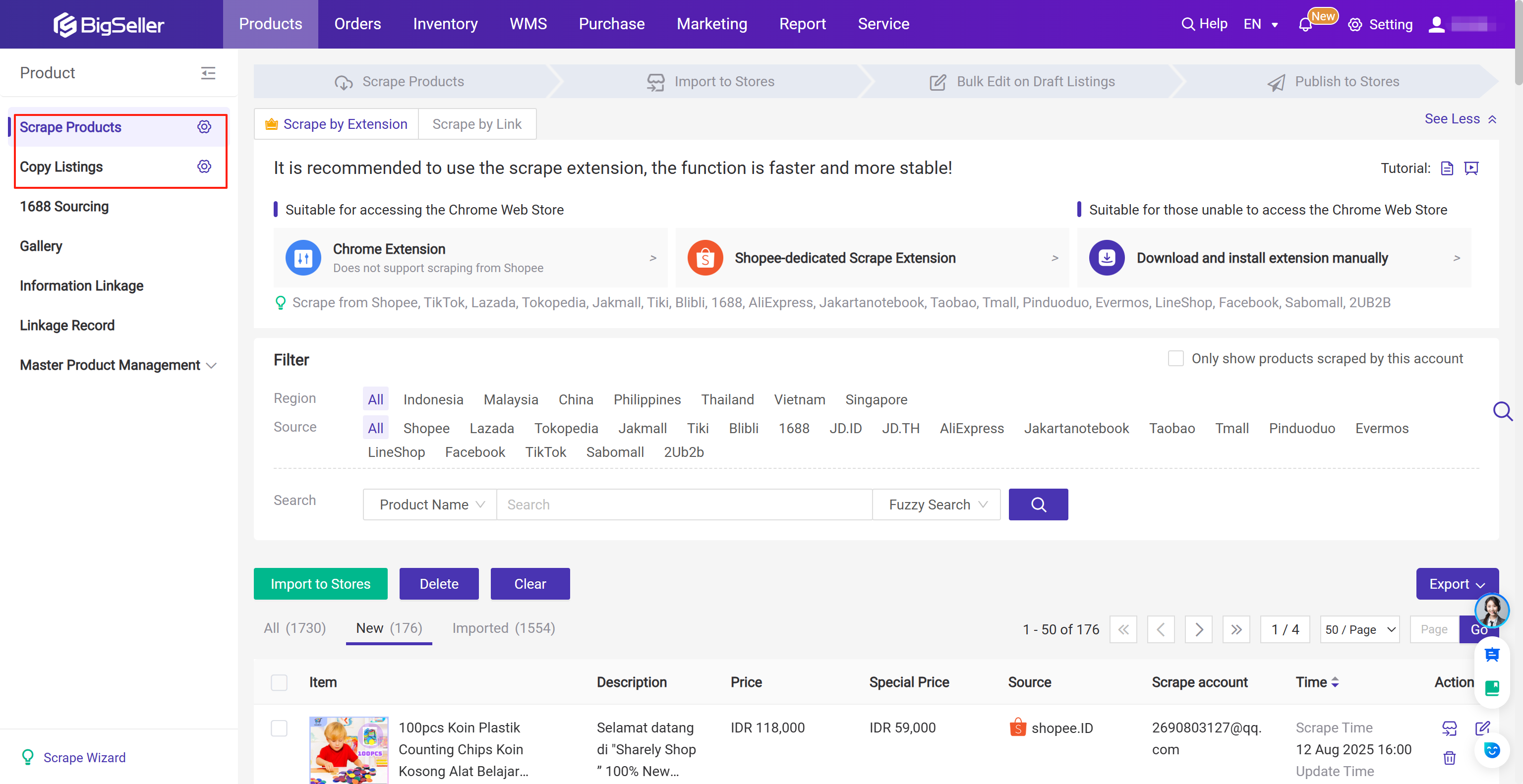Import first product using store icon in Action column
Screen dimensions: 1523x784
pyautogui.click(x=1450, y=728)
